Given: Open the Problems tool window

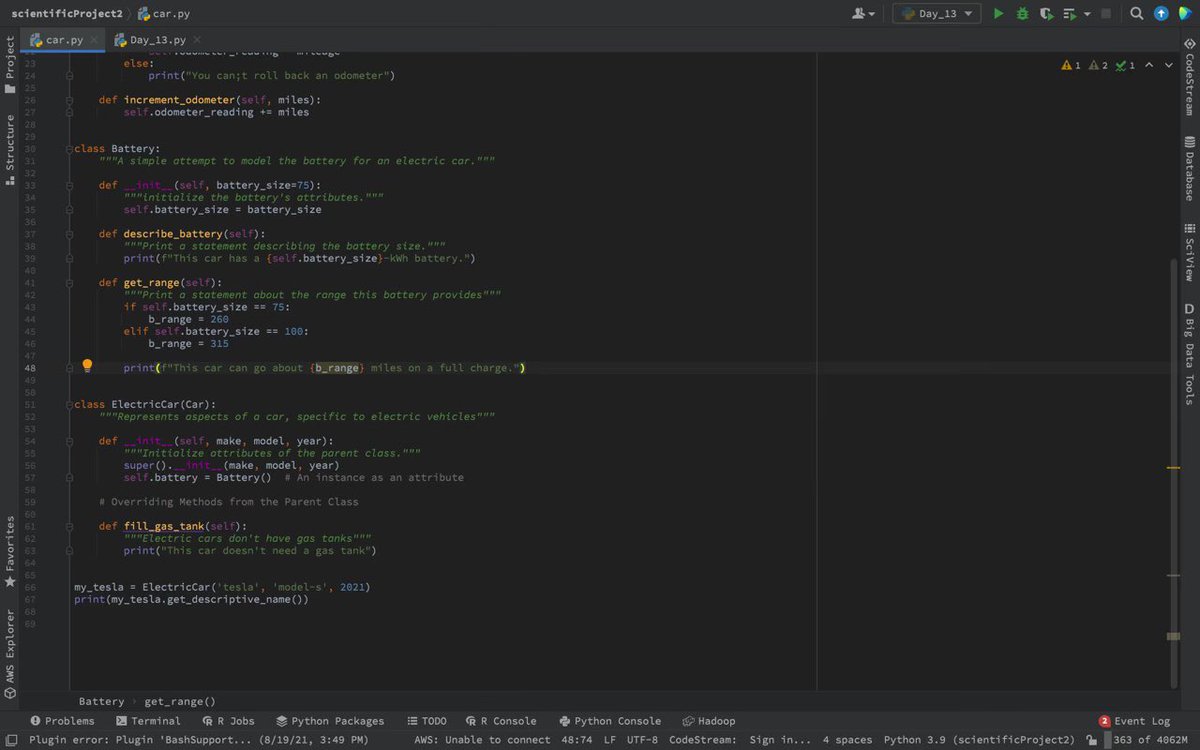Looking at the screenshot, I should tap(62, 721).
